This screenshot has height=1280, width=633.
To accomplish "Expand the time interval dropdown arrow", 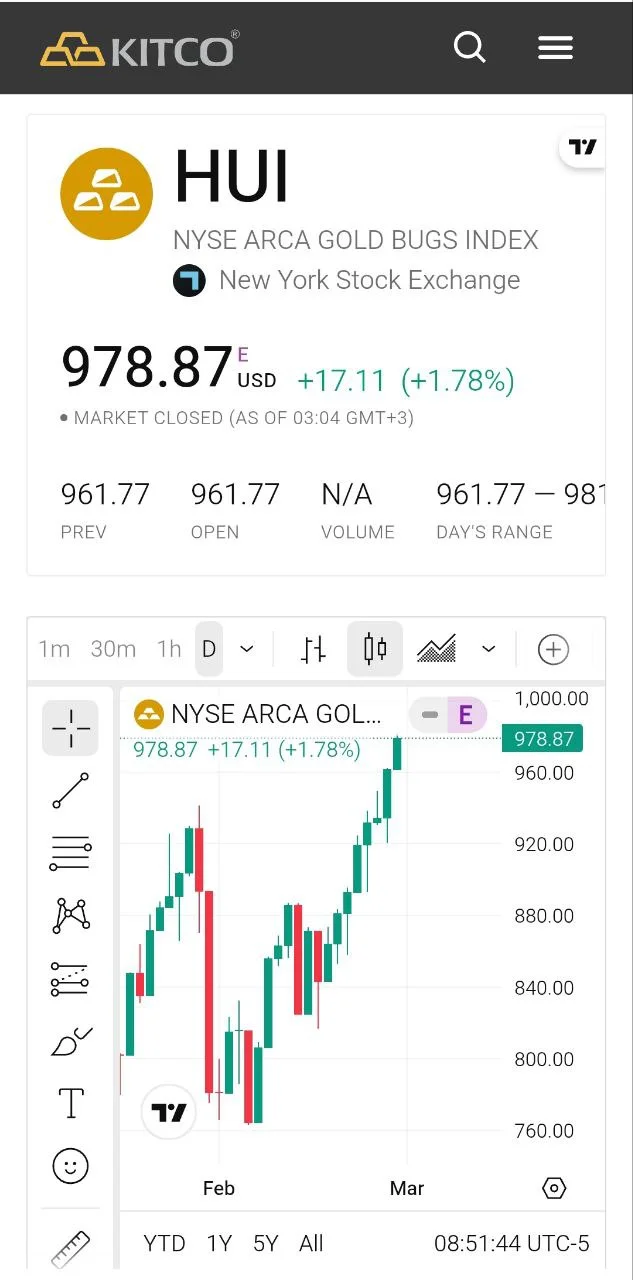I will (x=247, y=649).
